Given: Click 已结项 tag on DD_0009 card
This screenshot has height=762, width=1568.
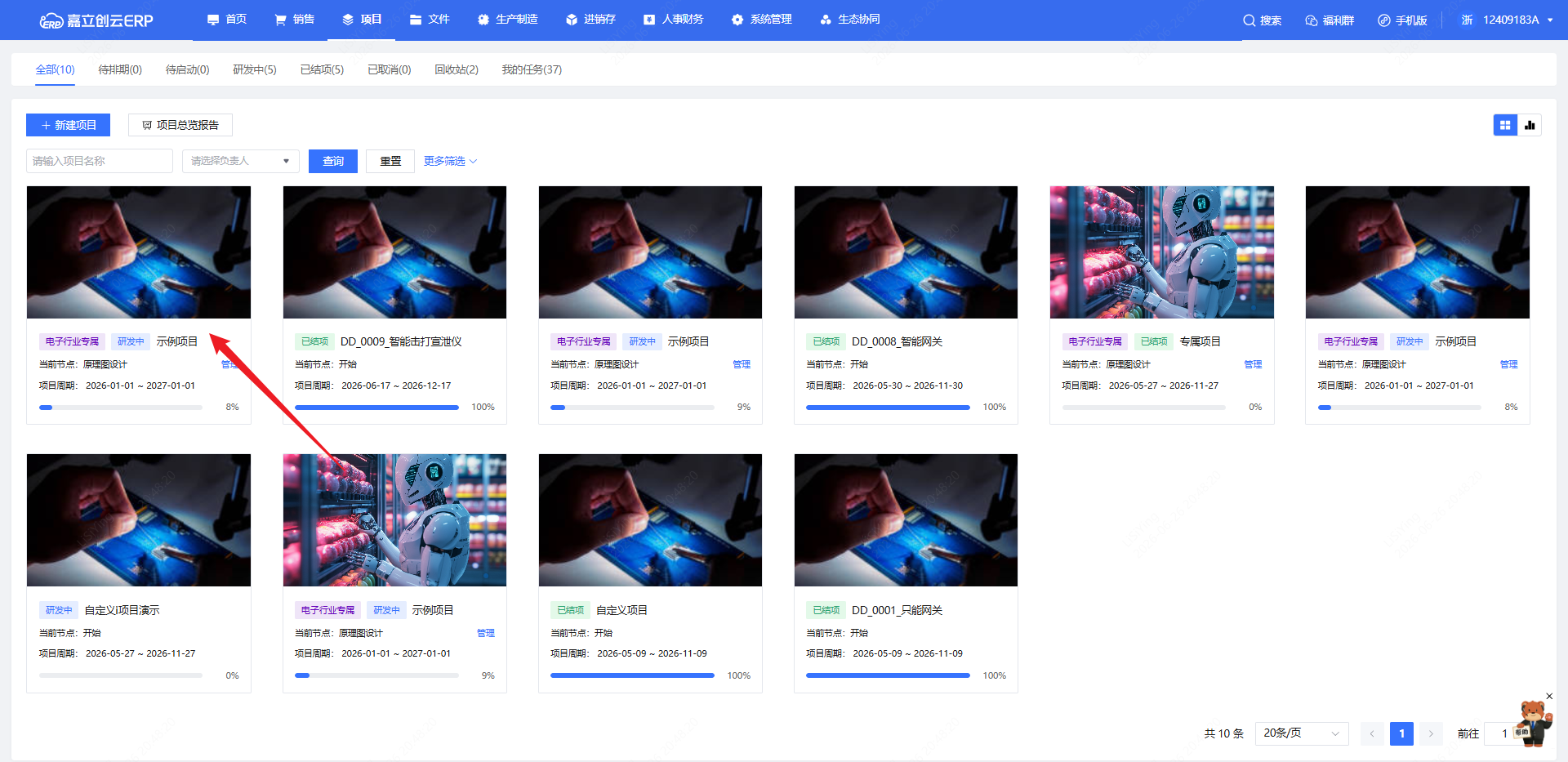Looking at the screenshot, I should point(314,341).
